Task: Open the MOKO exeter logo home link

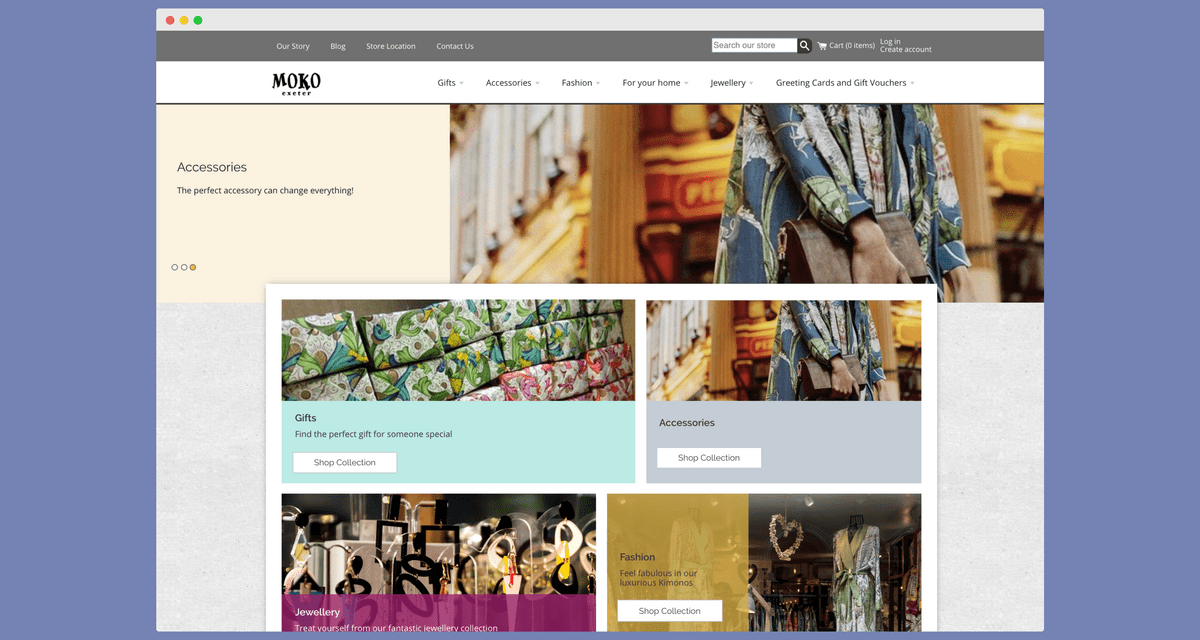Action: (296, 83)
